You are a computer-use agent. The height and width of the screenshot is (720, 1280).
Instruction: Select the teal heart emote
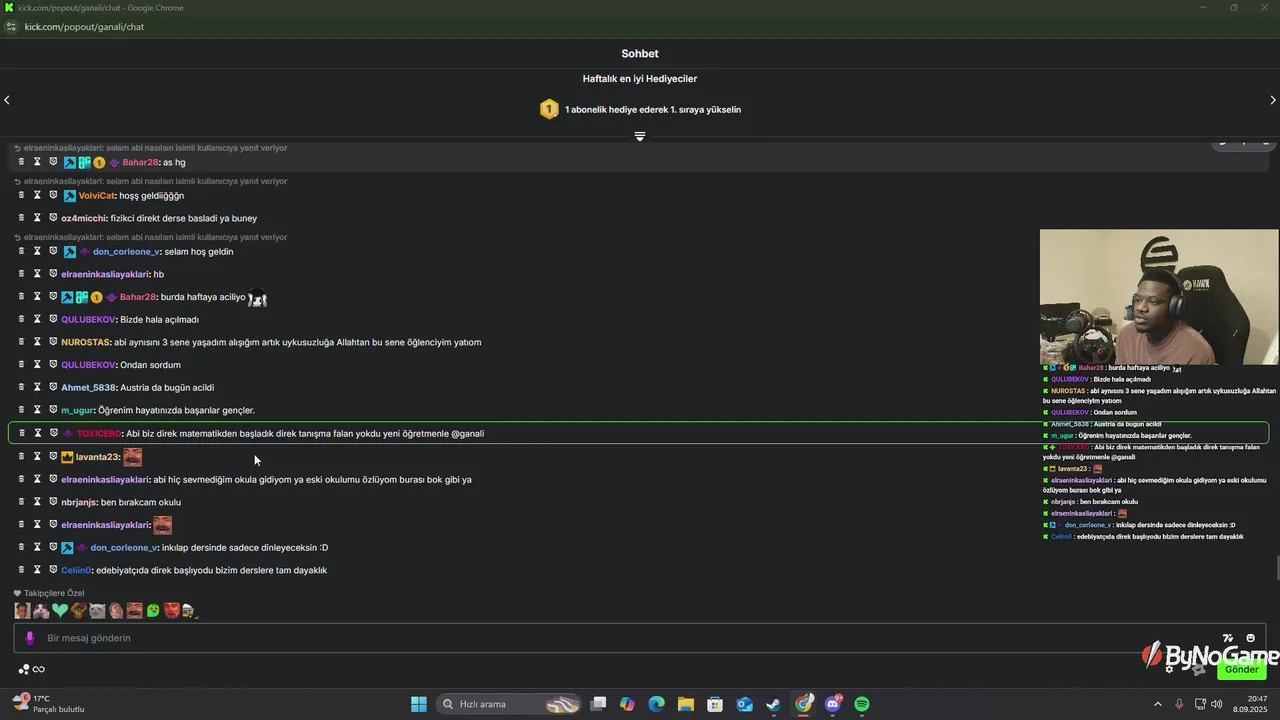tap(60, 610)
